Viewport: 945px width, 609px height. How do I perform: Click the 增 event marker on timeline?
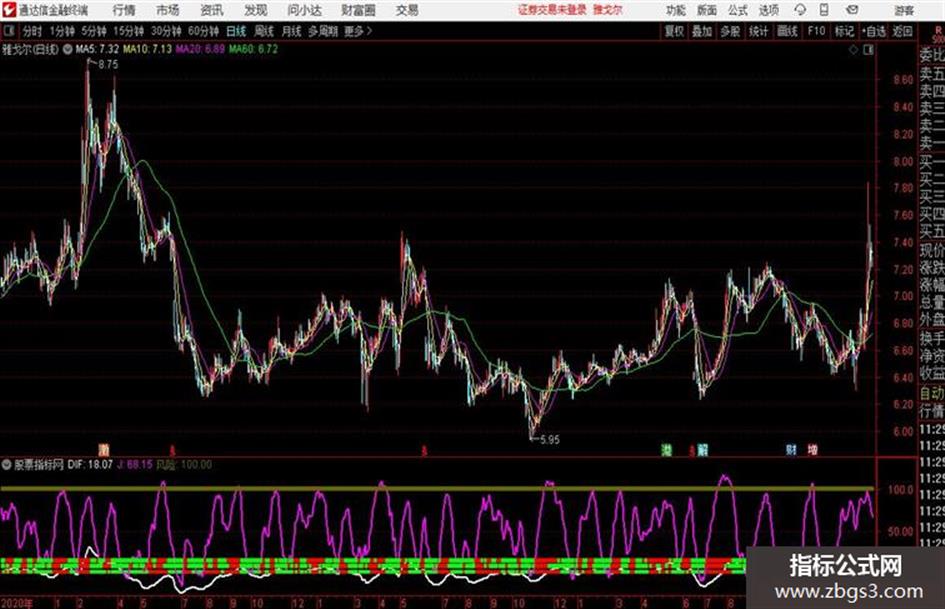[x=812, y=450]
